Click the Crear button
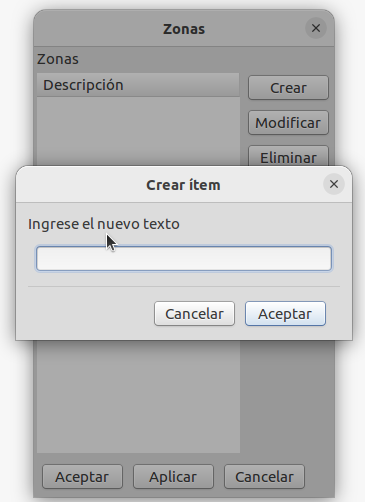The image size is (365, 502). [288, 88]
